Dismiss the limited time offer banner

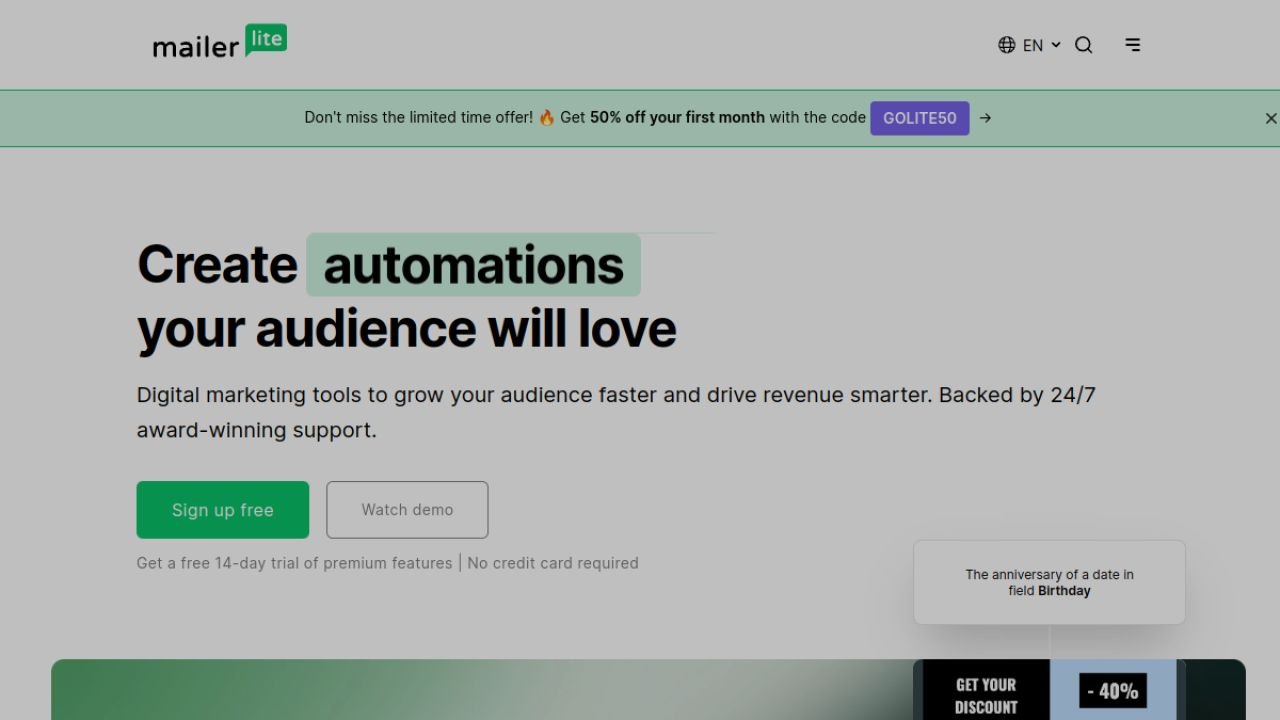[x=1271, y=118]
